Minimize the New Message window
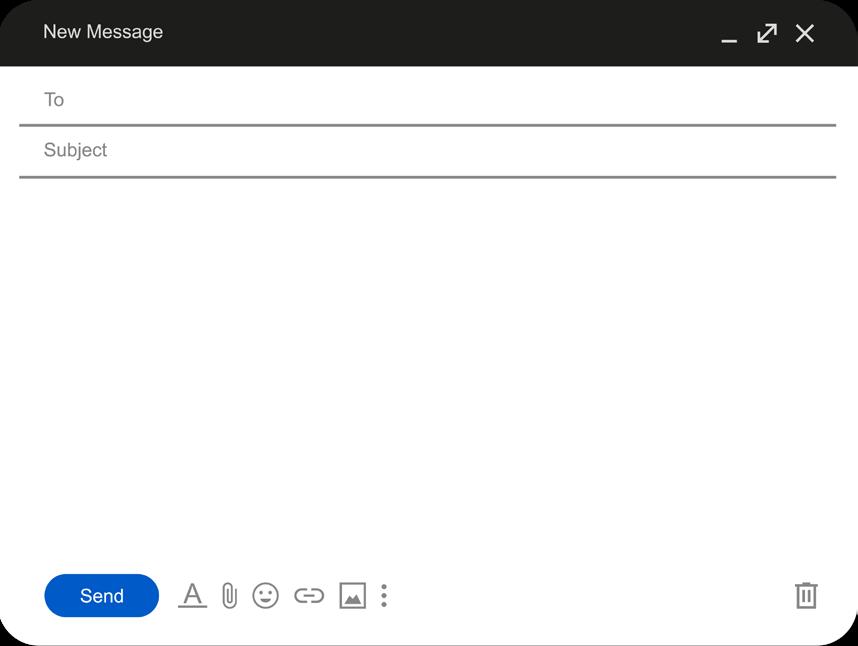The height and width of the screenshot is (646, 858). click(x=729, y=36)
